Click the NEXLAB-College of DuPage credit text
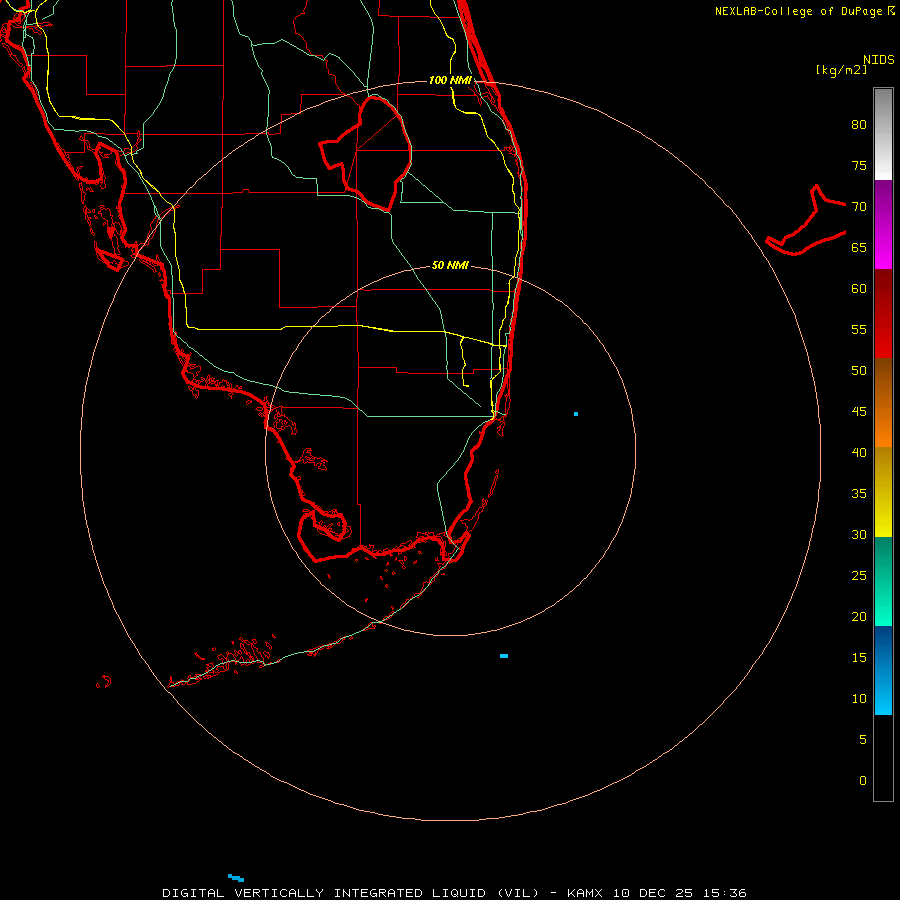 point(804,11)
